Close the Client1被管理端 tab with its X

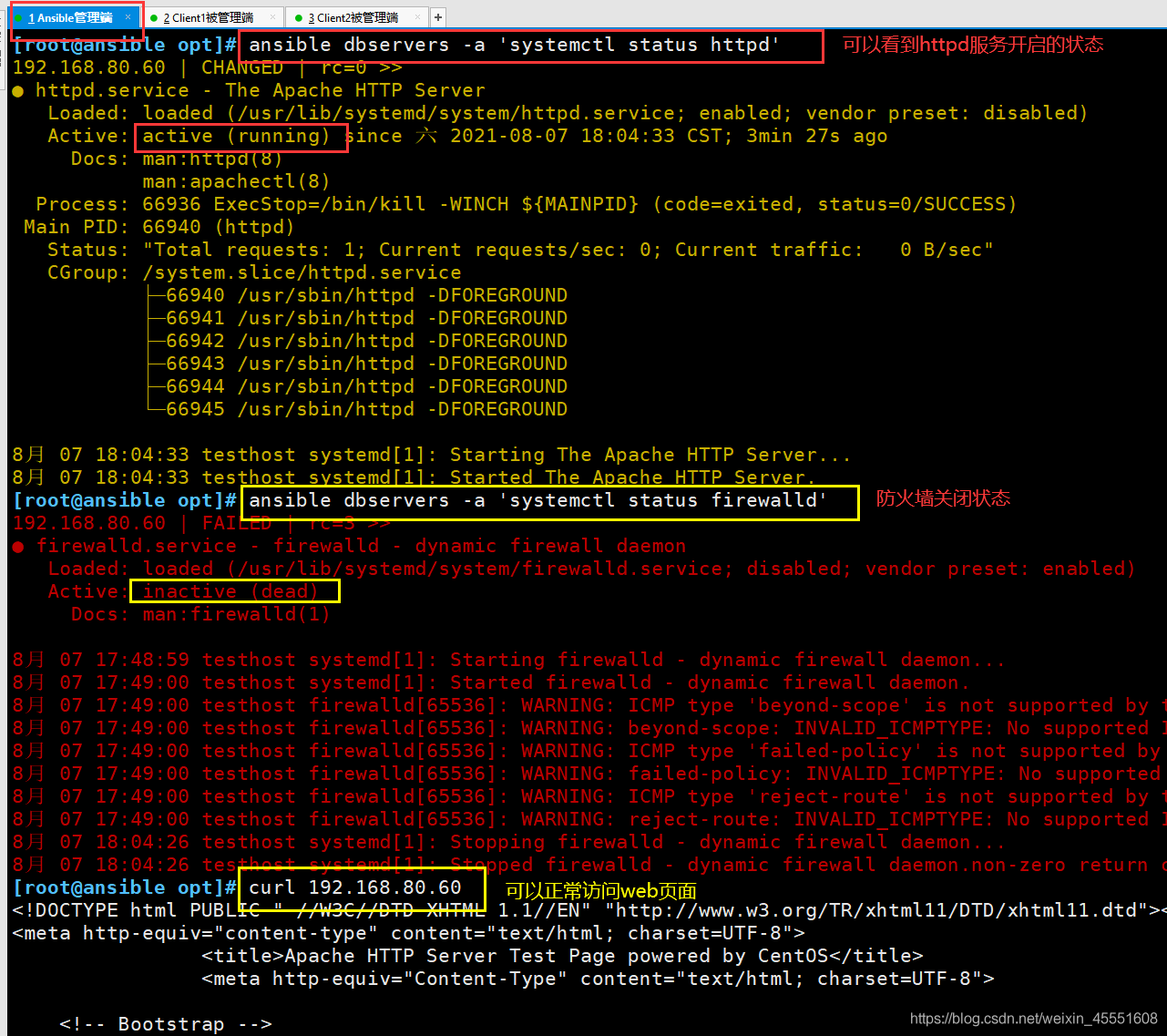pyautogui.click(x=273, y=17)
